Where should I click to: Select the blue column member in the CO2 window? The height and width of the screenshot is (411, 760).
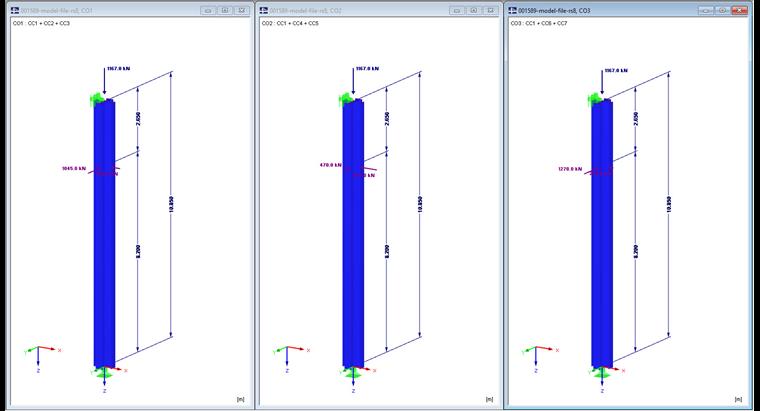(x=353, y=233)
